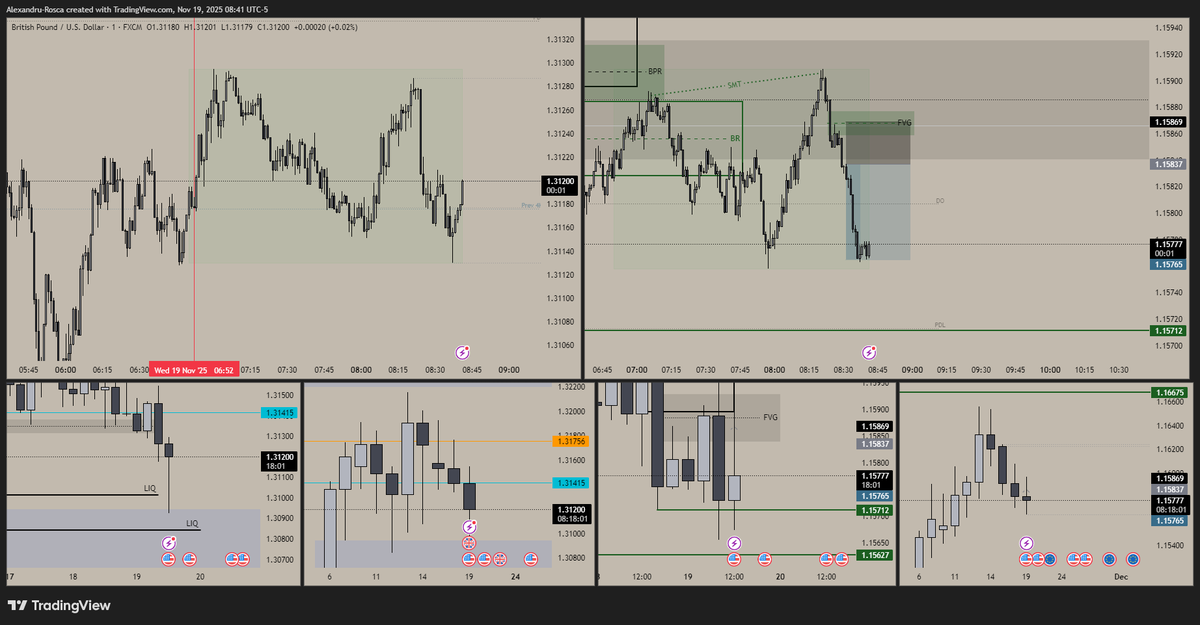Click the US flag event above date 20 in the 1.15627 chart
This screenshot has height=625, width=1200.
765,559
